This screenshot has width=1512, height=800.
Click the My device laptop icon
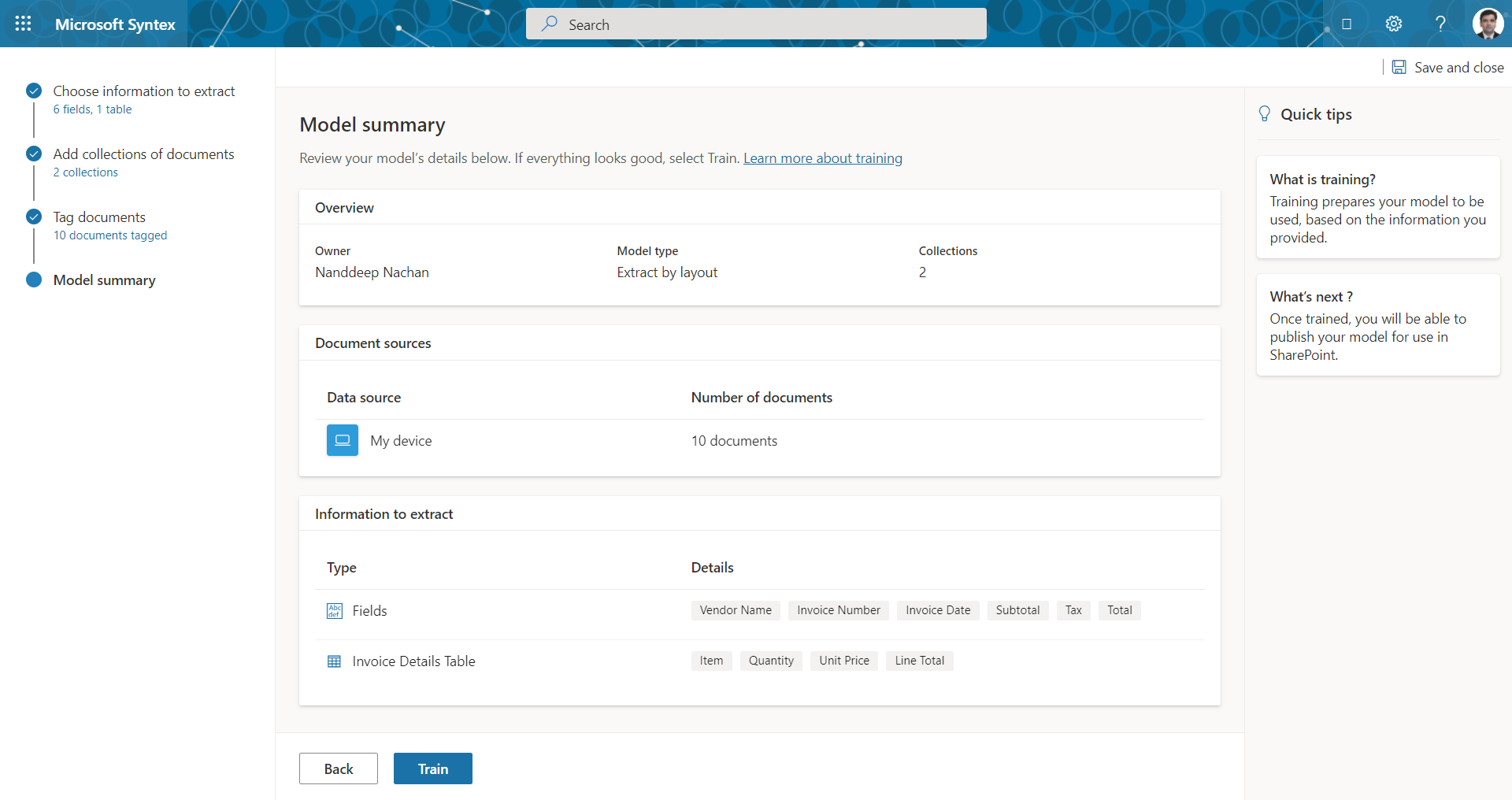pyautogui.click(x=342, y=440)
